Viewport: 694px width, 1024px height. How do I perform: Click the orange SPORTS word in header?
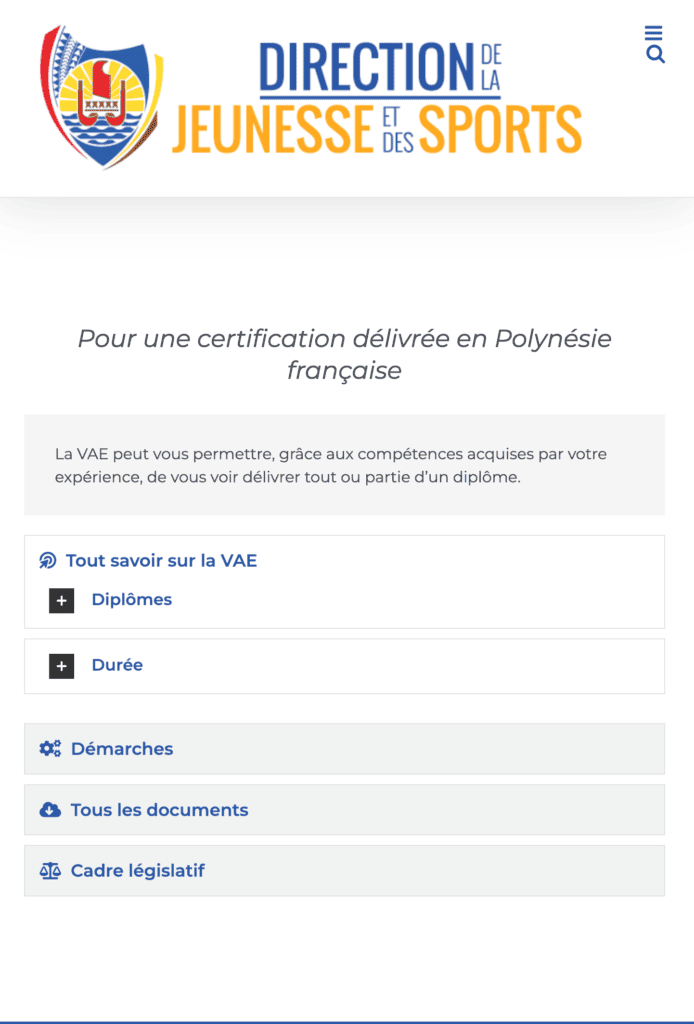[499, 128]
